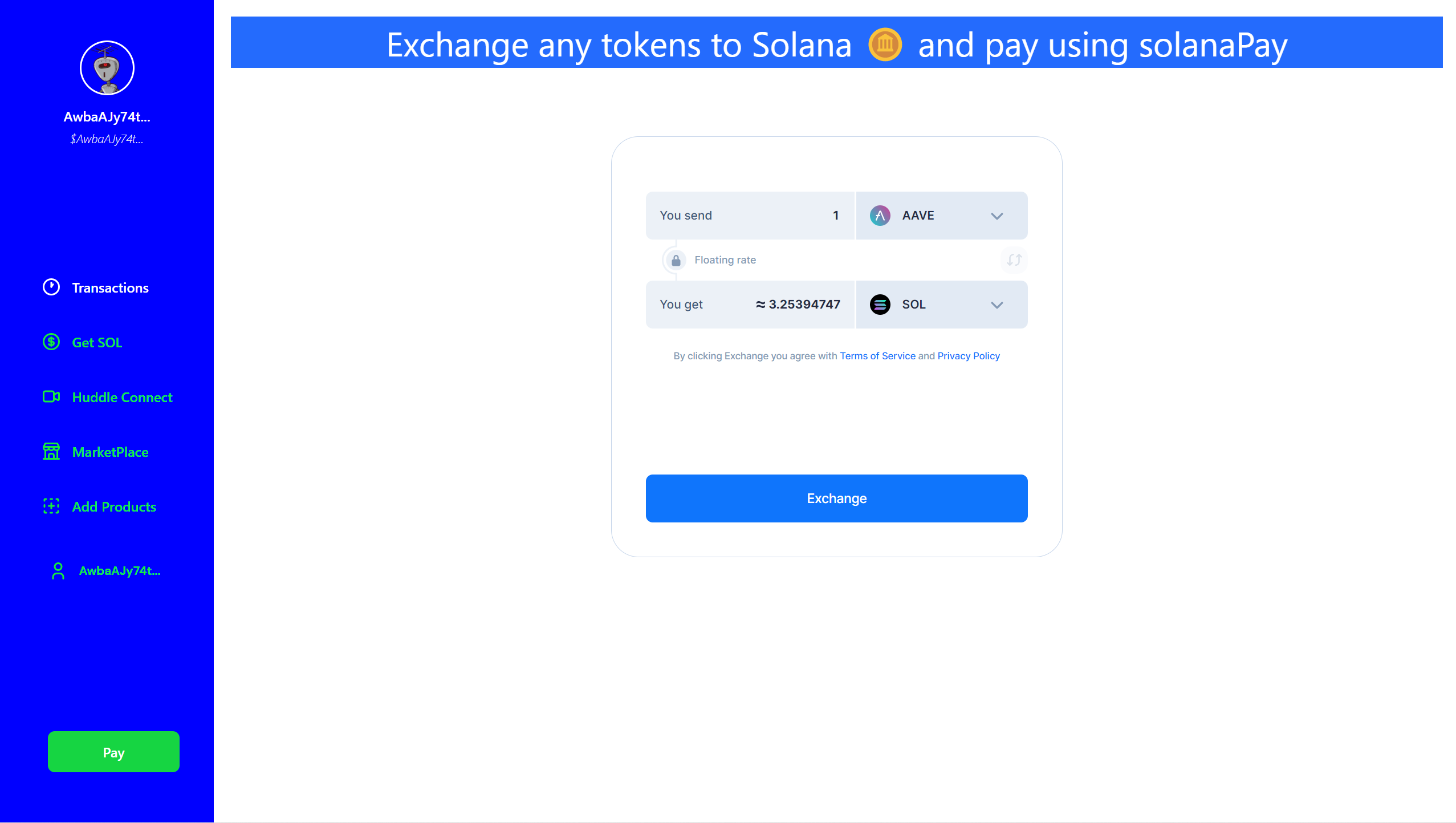Open the AAVE token dropdown
1456x823 pixels.
pyautogui.click(x=997, y=216)
